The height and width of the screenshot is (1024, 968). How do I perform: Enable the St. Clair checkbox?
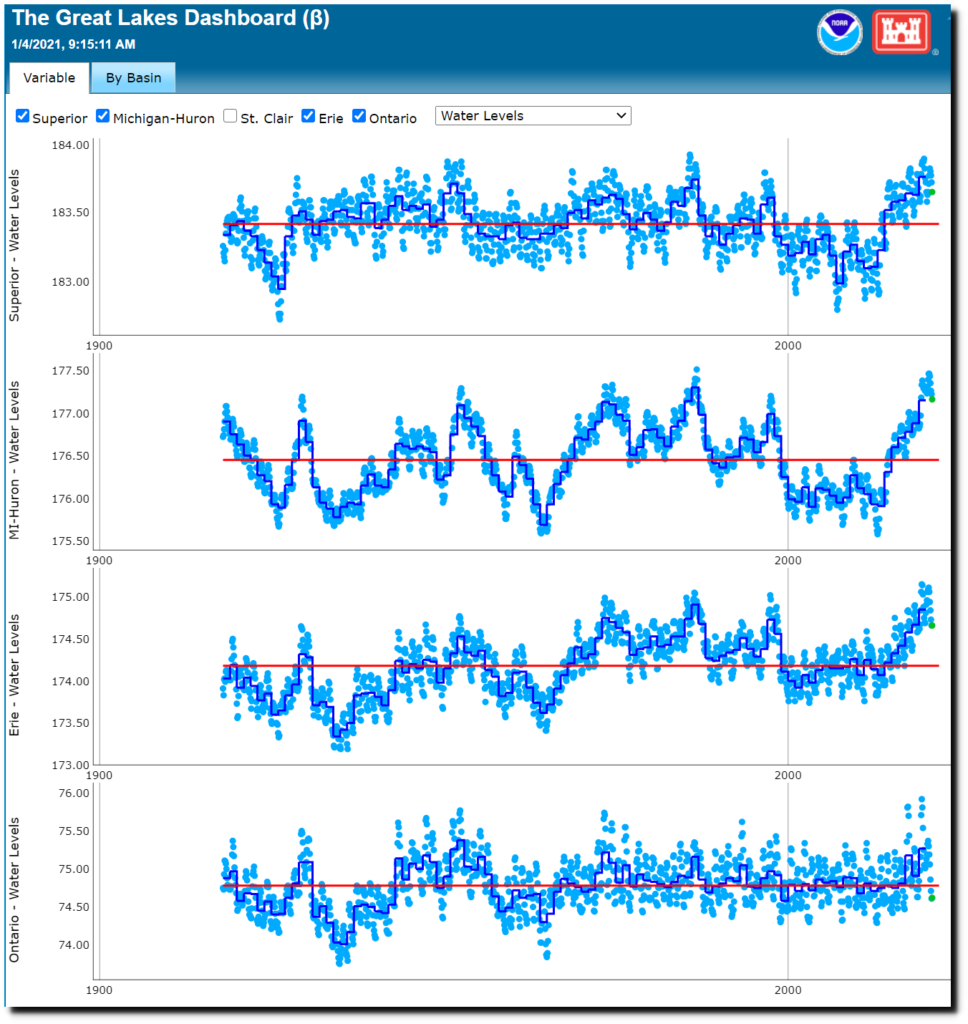tap(230, 116)
